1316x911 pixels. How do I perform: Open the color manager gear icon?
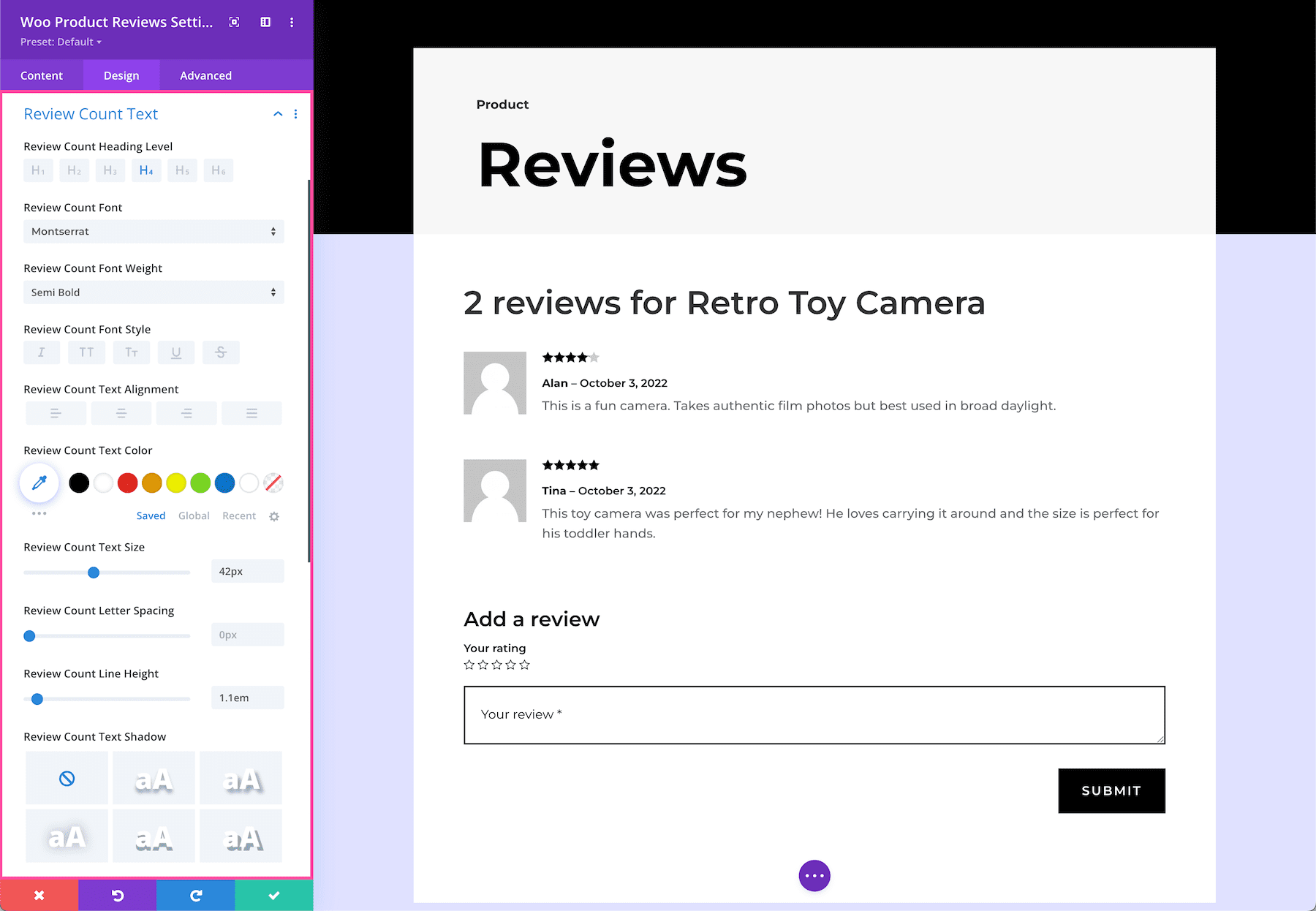tap(274, 515)
